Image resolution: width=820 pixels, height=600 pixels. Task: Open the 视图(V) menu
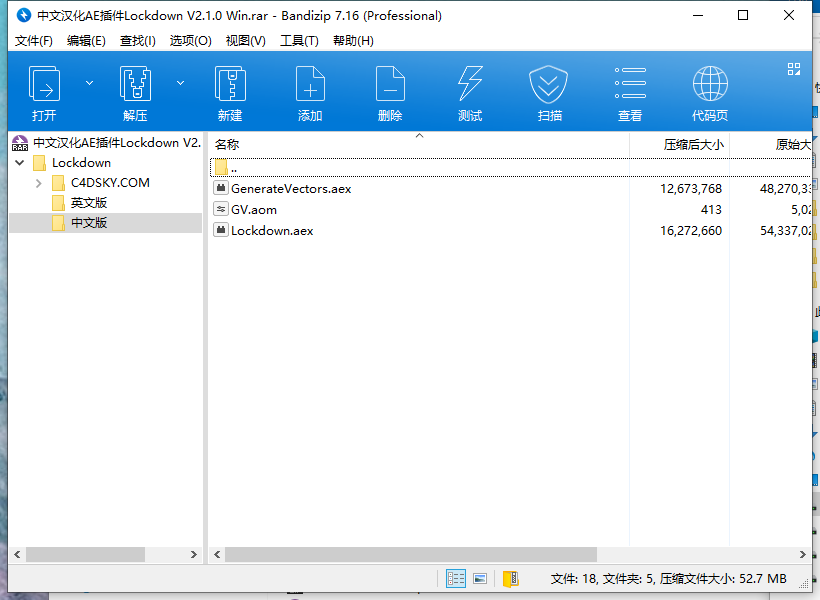pos(246,41)
